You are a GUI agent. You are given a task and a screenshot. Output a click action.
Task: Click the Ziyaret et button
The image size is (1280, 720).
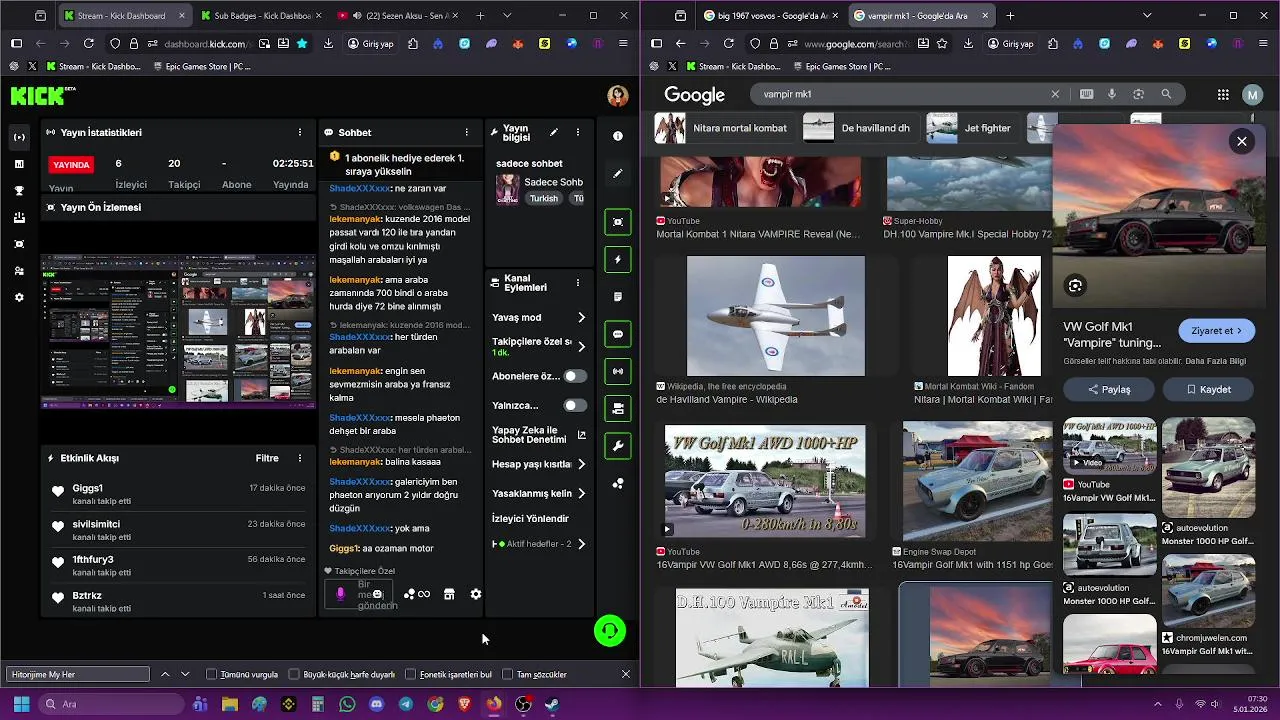(1216, 331)
